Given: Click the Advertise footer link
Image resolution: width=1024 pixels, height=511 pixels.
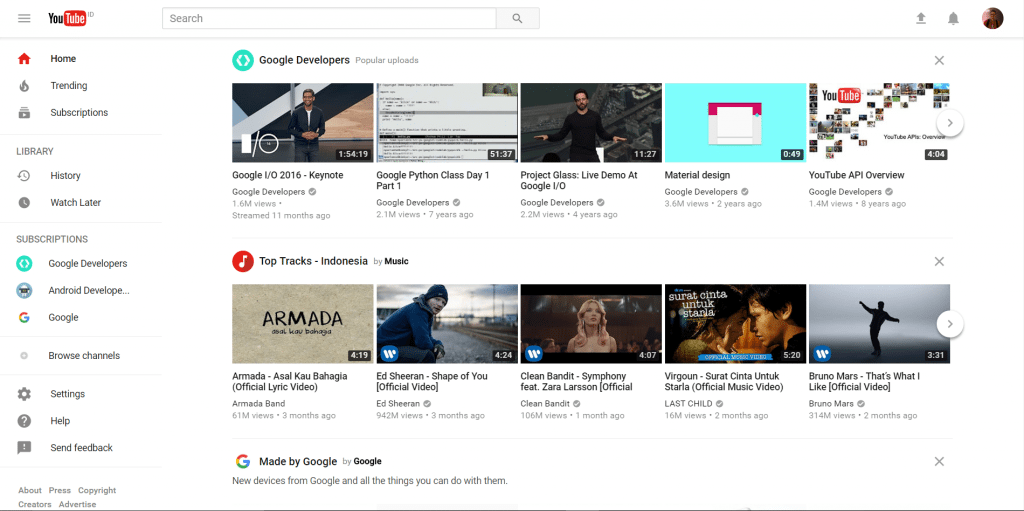Looking at the screenshot, I should 77,504.
